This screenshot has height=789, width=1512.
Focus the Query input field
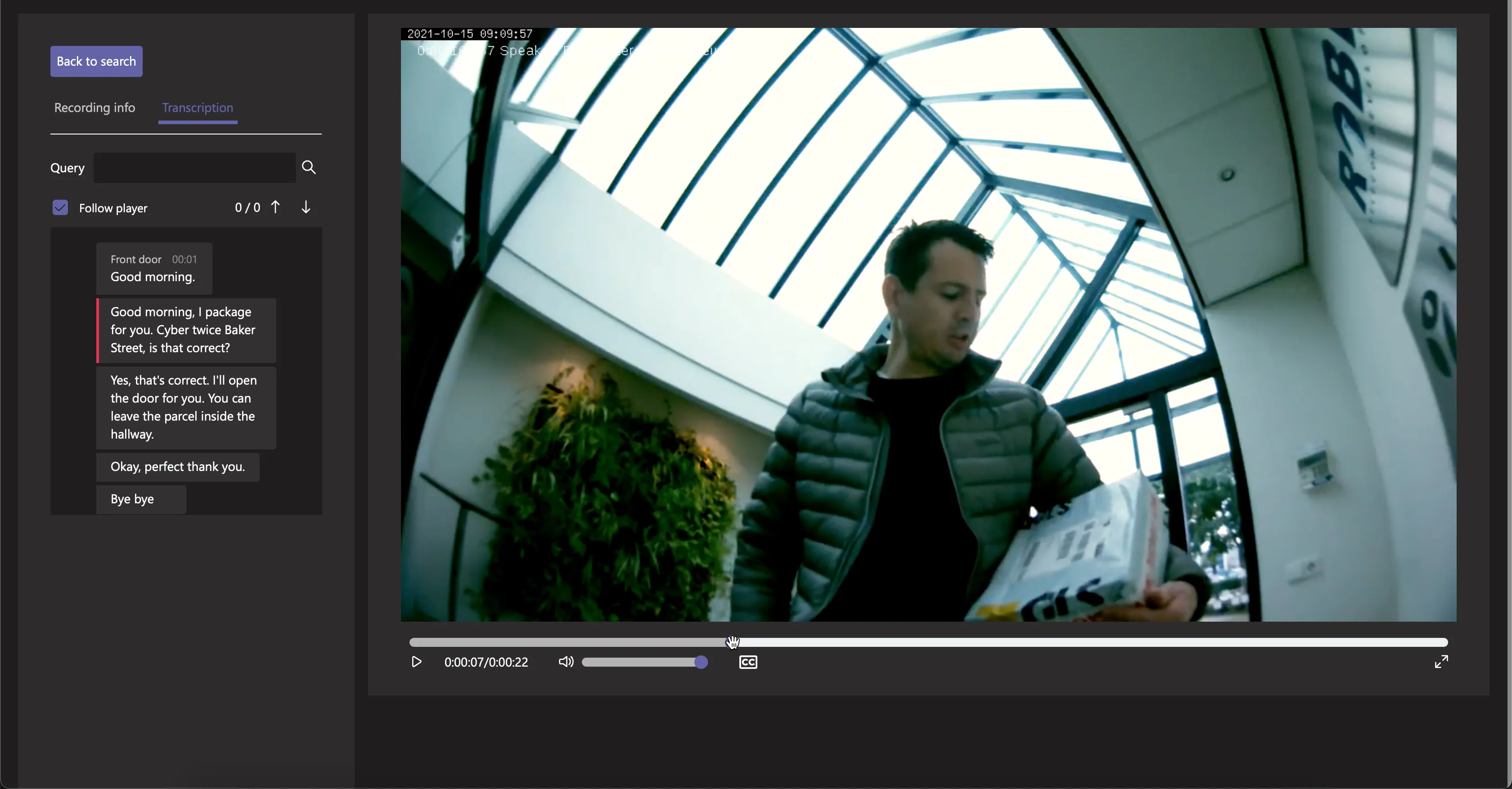pyautogui.click(x=194, y=167)
